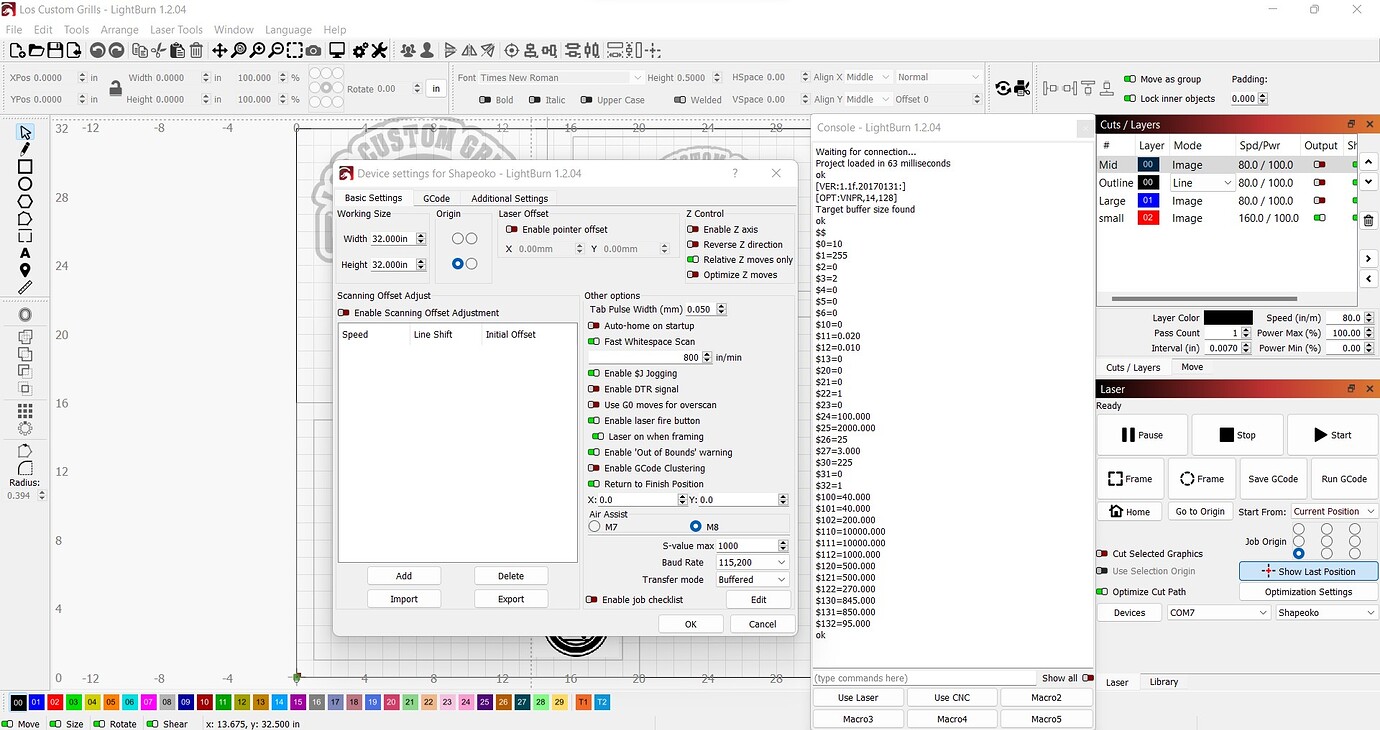Enable Fast Whitespace Scan
Image resolution: width=1380 pixels, height=730 pixels.
pos(594,341)
